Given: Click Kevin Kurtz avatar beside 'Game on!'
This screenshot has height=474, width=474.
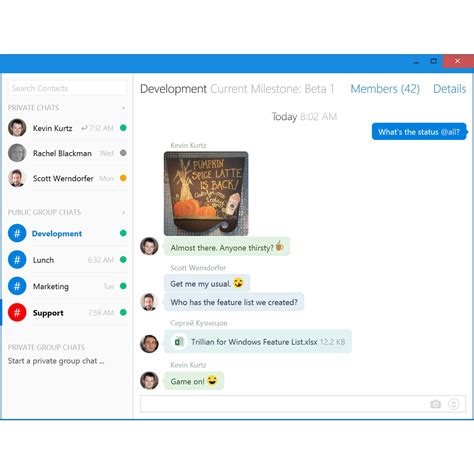Looking at the screenshot, I should tap(149, 381).
